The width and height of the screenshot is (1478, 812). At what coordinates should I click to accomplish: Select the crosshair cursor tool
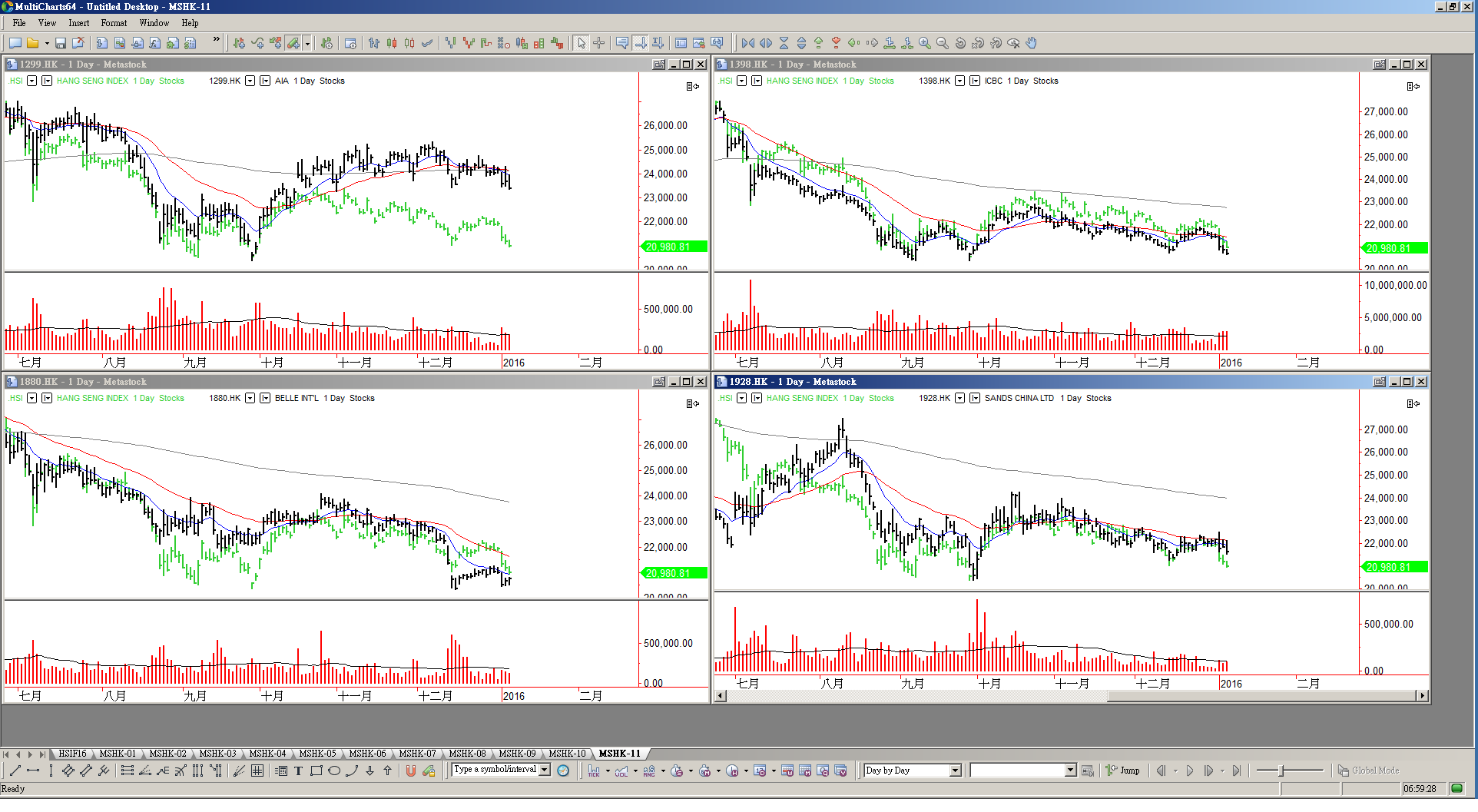tap(599, 43)
